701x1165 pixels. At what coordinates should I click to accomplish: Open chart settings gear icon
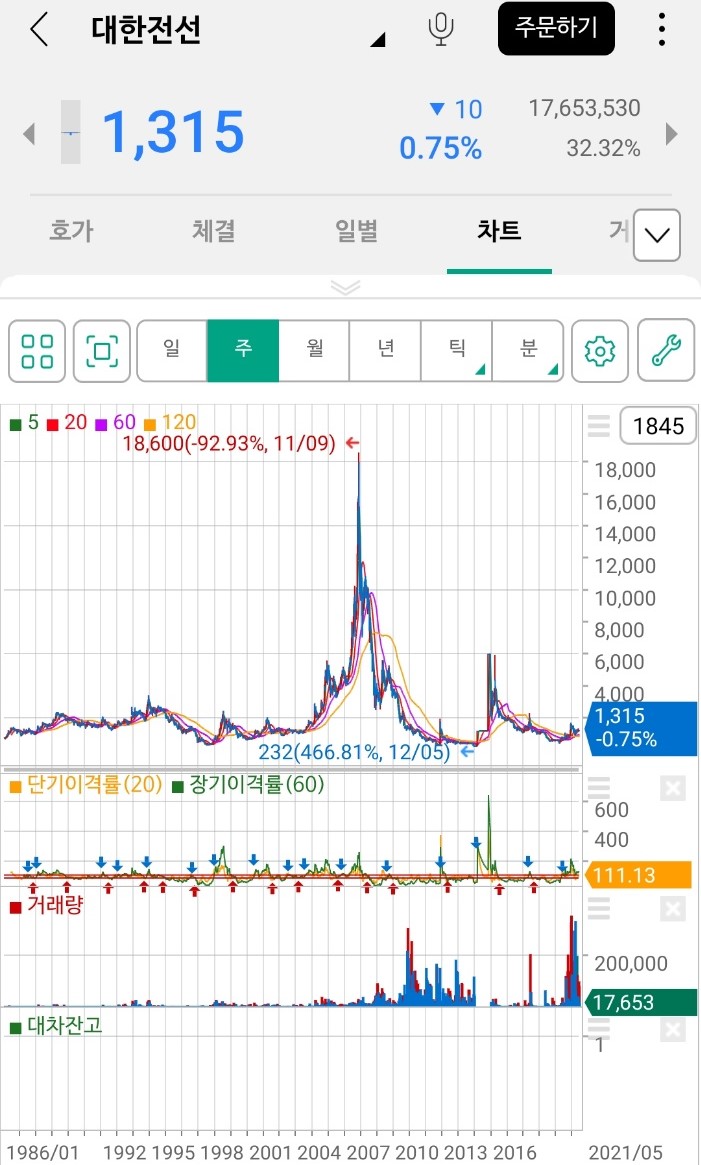600,351
